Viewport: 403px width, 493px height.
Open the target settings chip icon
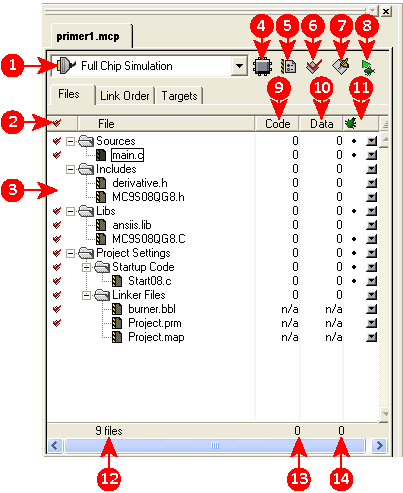(262, 66)
